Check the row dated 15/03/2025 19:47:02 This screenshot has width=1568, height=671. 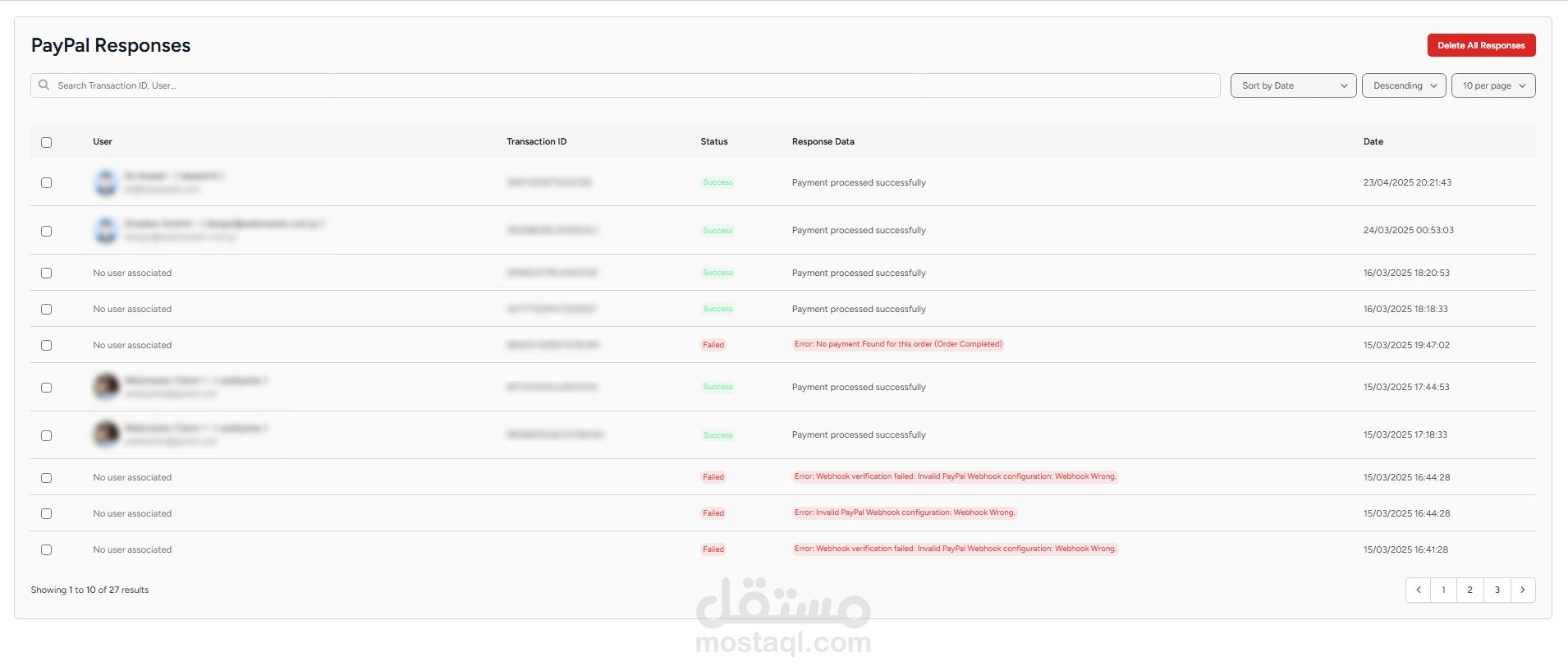[46, 345]
